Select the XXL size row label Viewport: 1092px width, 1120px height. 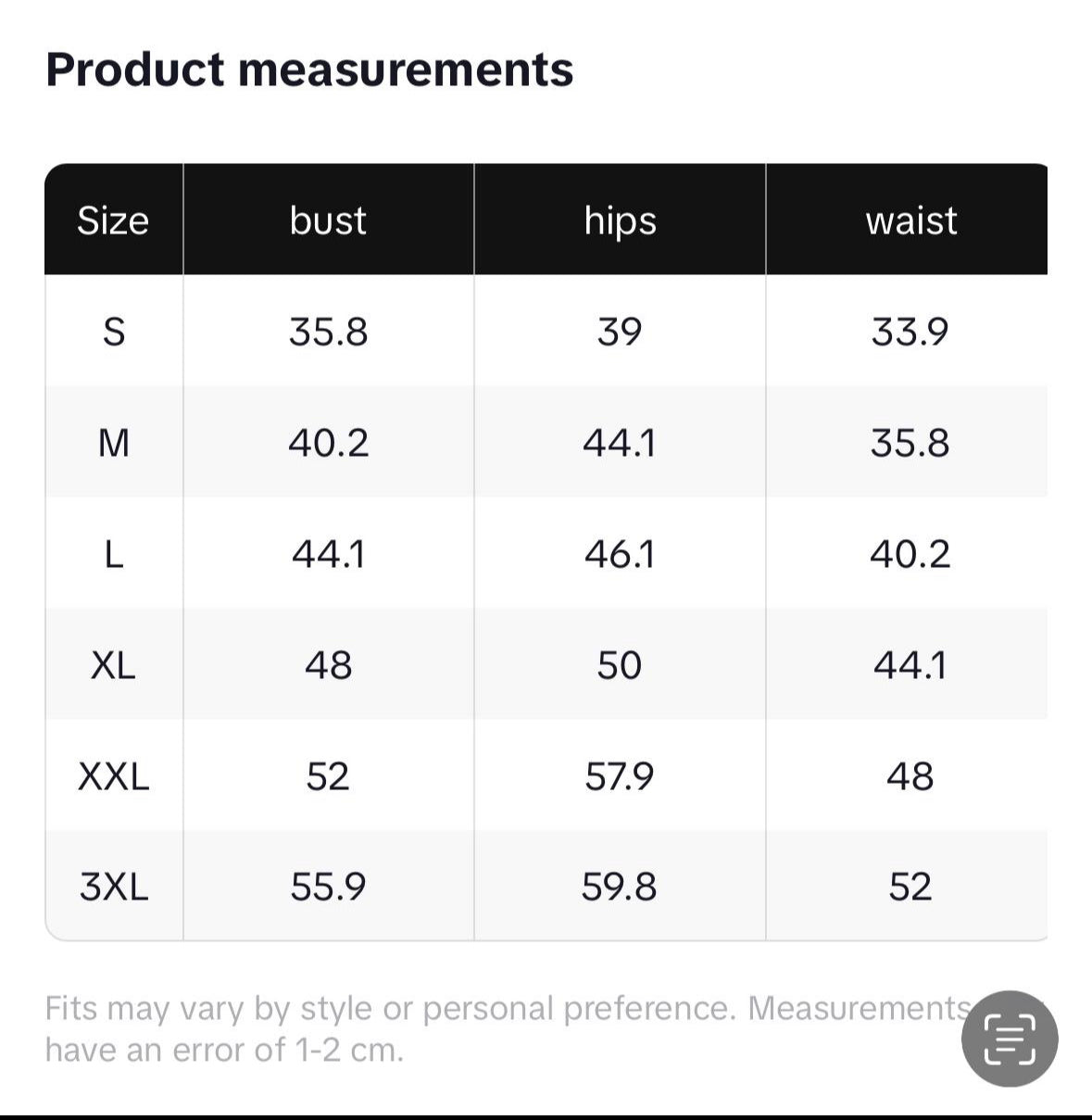coord(113,776)
